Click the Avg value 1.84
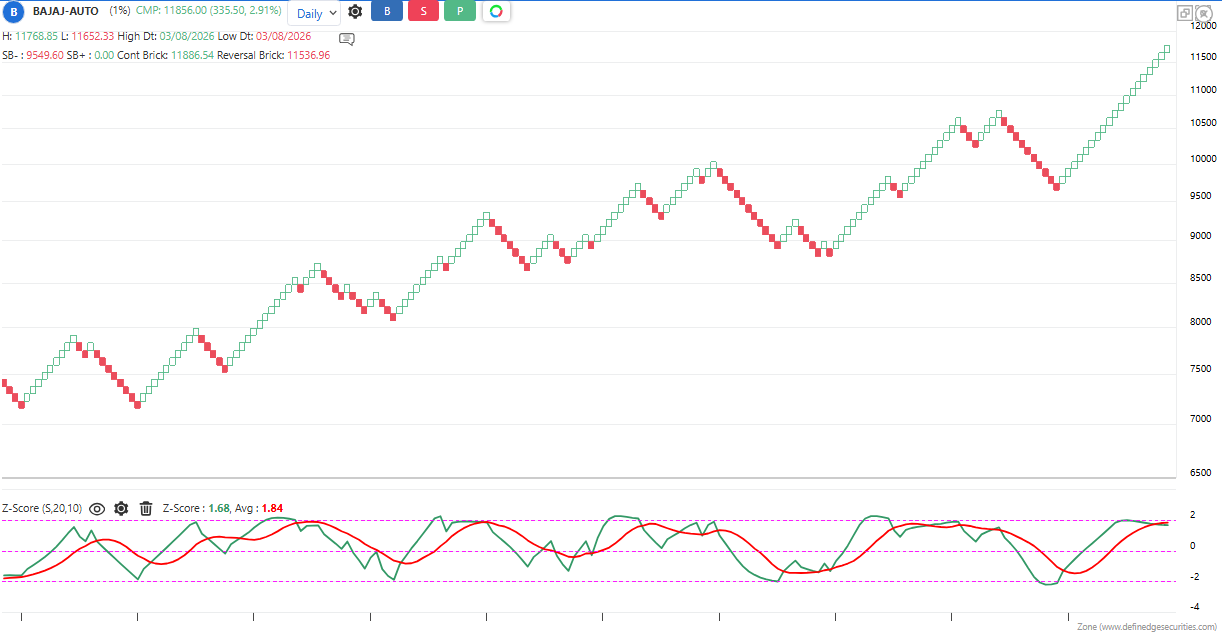1222x638 pixels. coord(273,508)
